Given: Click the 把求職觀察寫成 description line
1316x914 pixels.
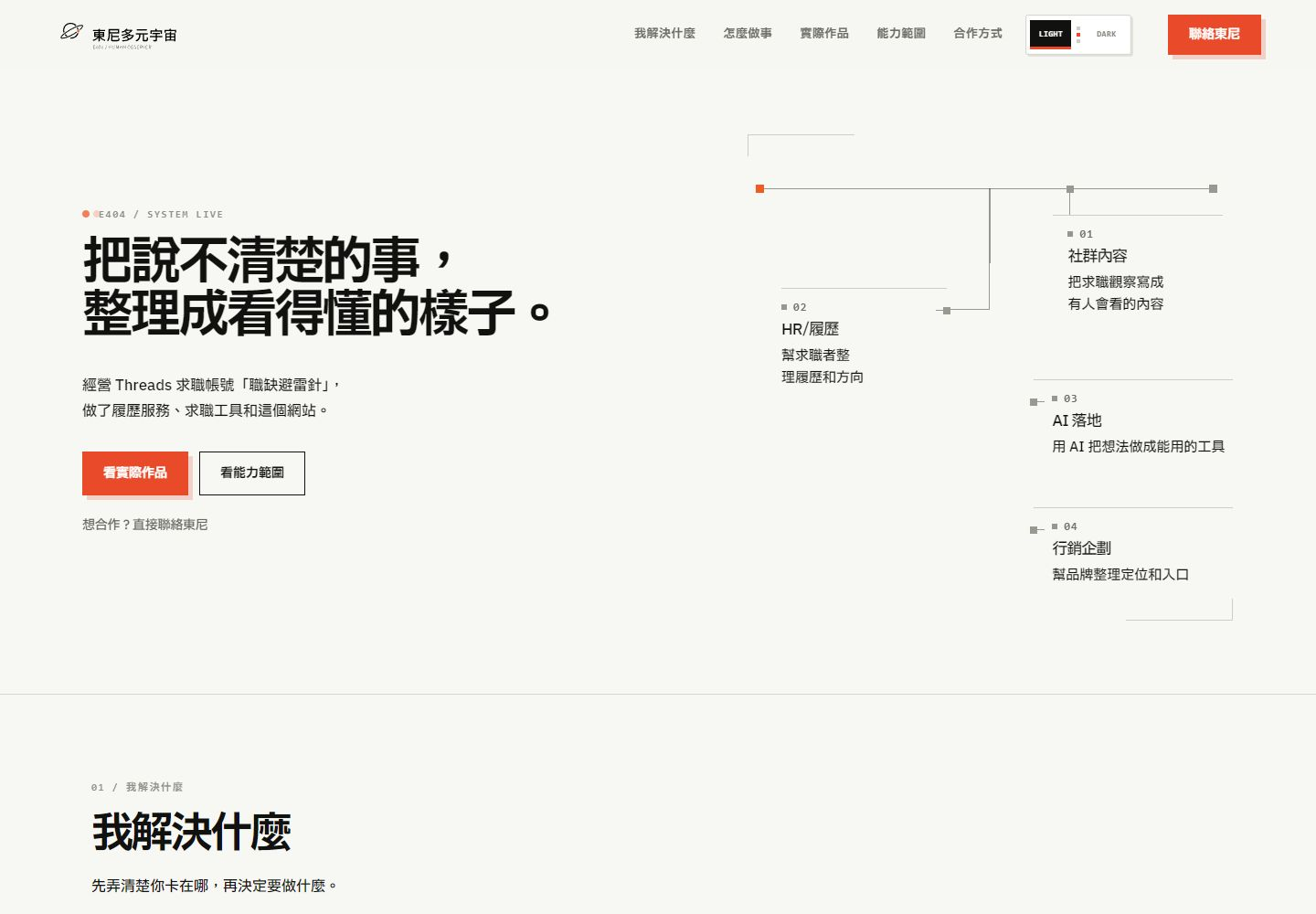Looking at the screenshot, I should (1116, 282).
